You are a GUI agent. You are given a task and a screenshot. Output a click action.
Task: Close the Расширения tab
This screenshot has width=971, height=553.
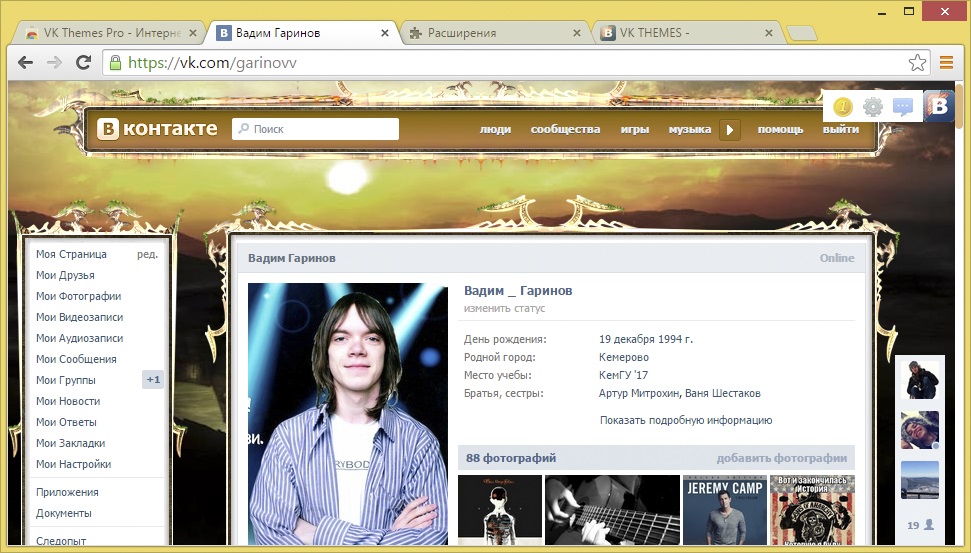point(577,33)
